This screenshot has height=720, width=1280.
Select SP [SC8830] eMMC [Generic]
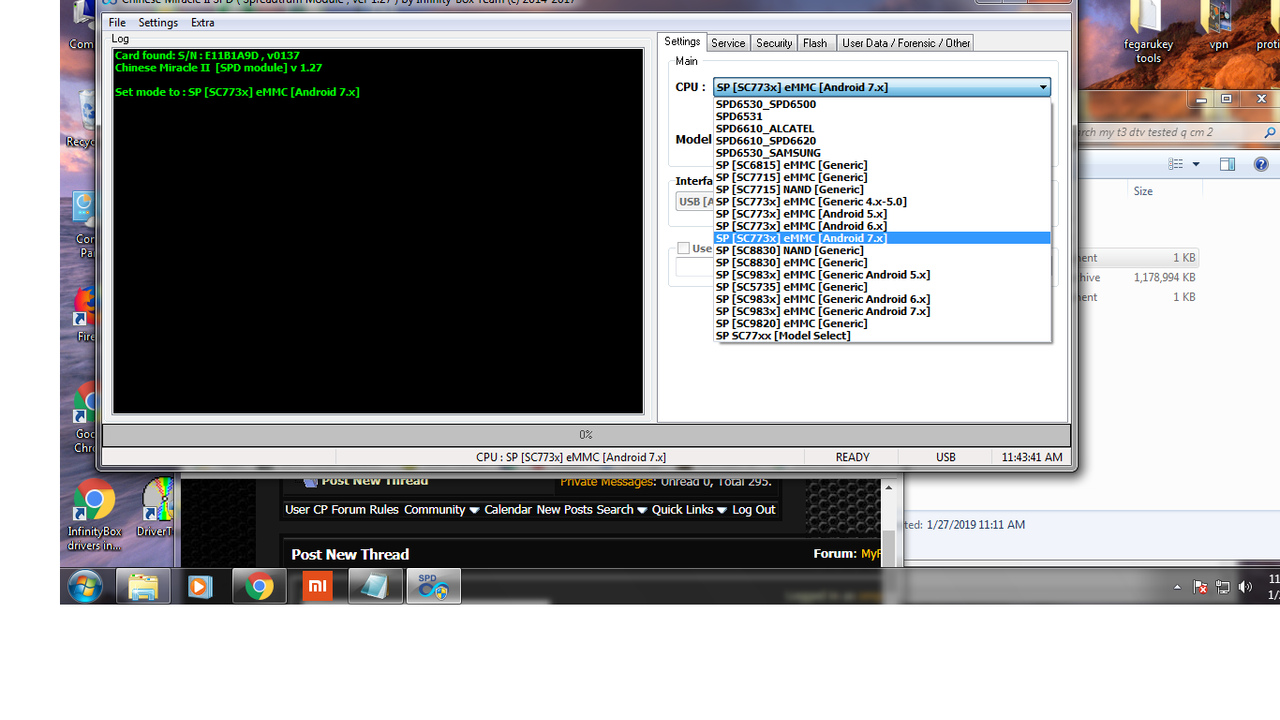882,262
